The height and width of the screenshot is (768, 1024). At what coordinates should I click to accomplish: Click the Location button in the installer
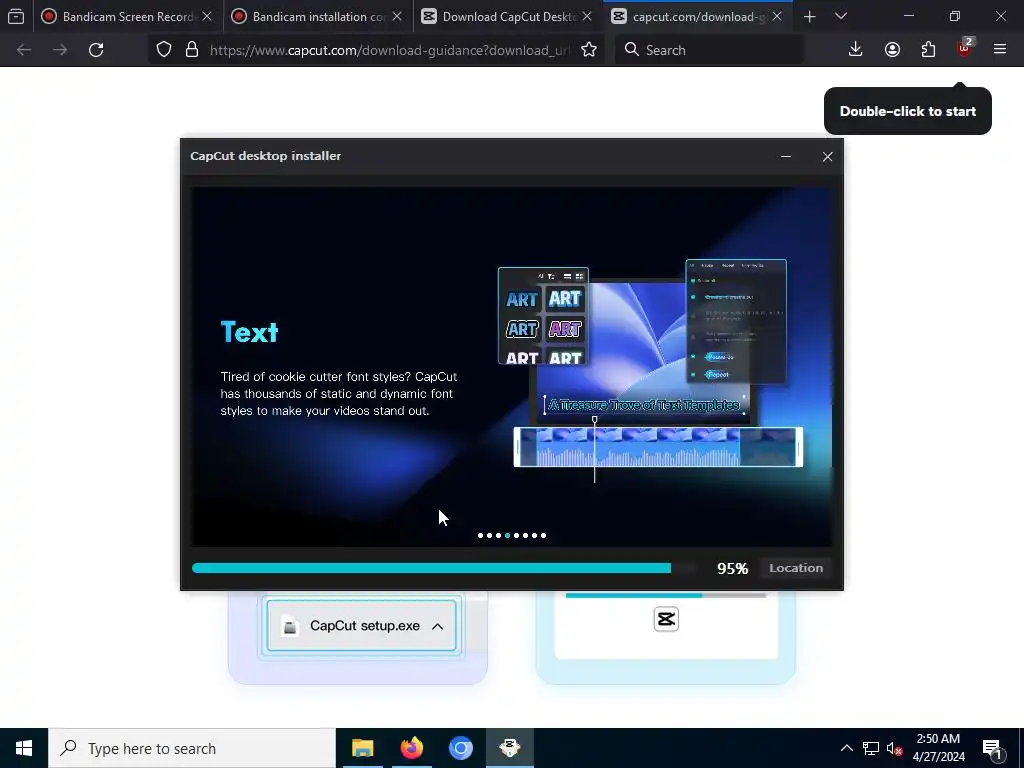[x=795, y=568]
